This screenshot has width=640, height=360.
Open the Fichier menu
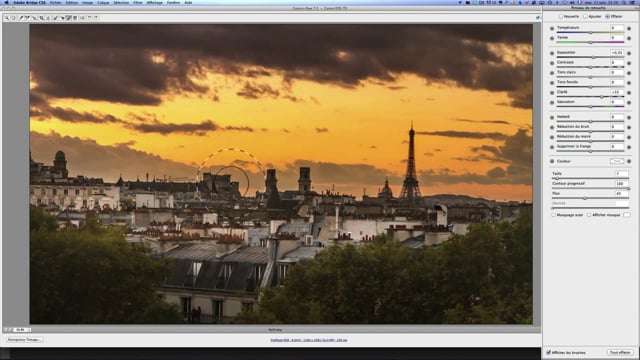coord(56,2)
